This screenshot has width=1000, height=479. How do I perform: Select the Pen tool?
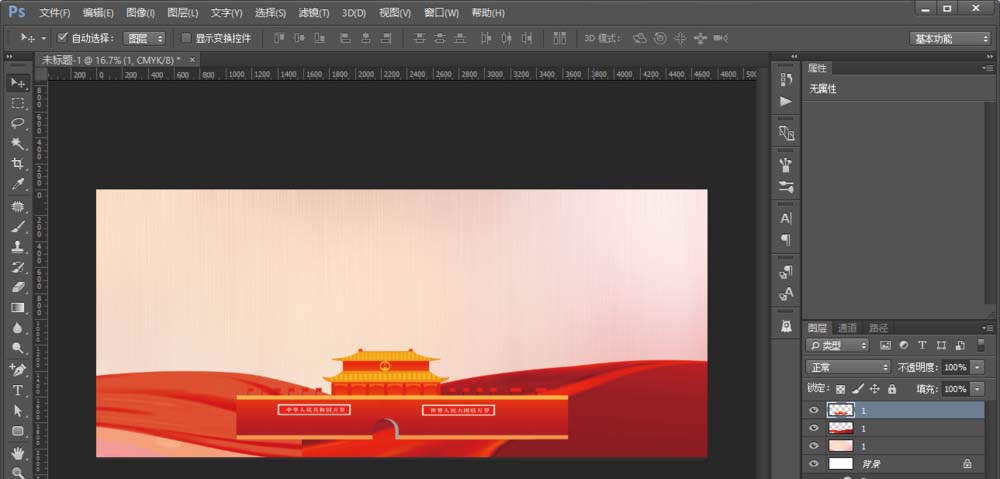coord(18,370)
